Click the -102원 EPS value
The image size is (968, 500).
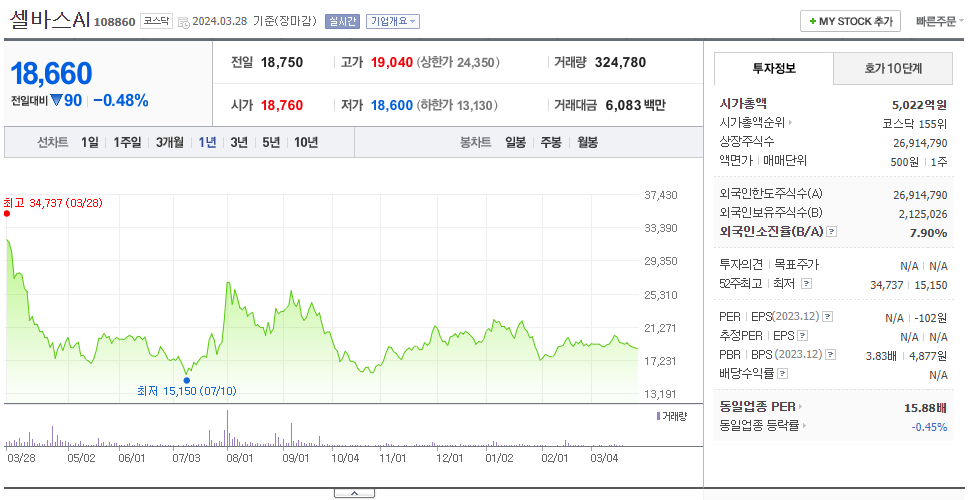pos(932,319)
